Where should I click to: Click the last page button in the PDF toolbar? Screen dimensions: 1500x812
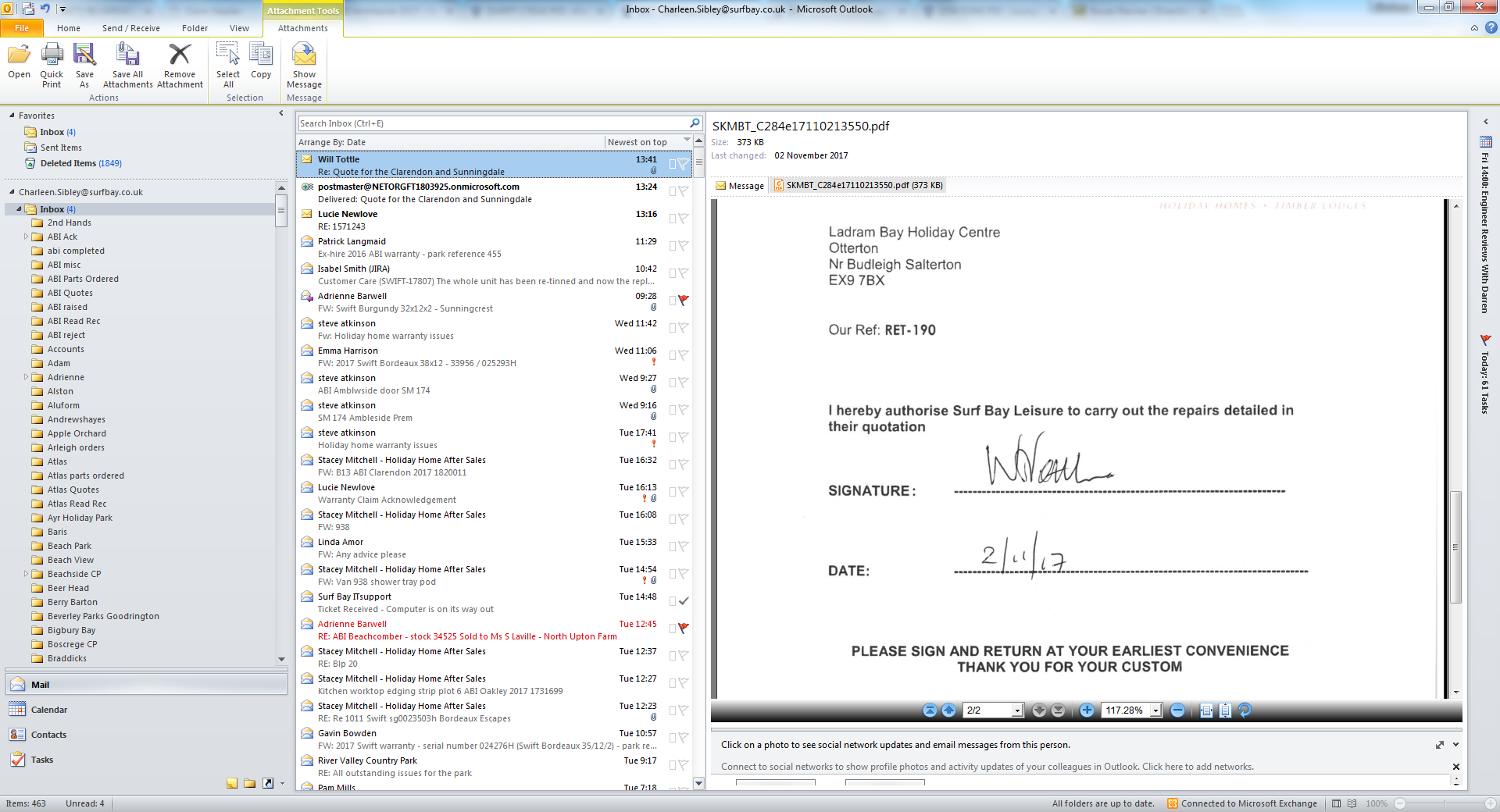click(1058, 710)
